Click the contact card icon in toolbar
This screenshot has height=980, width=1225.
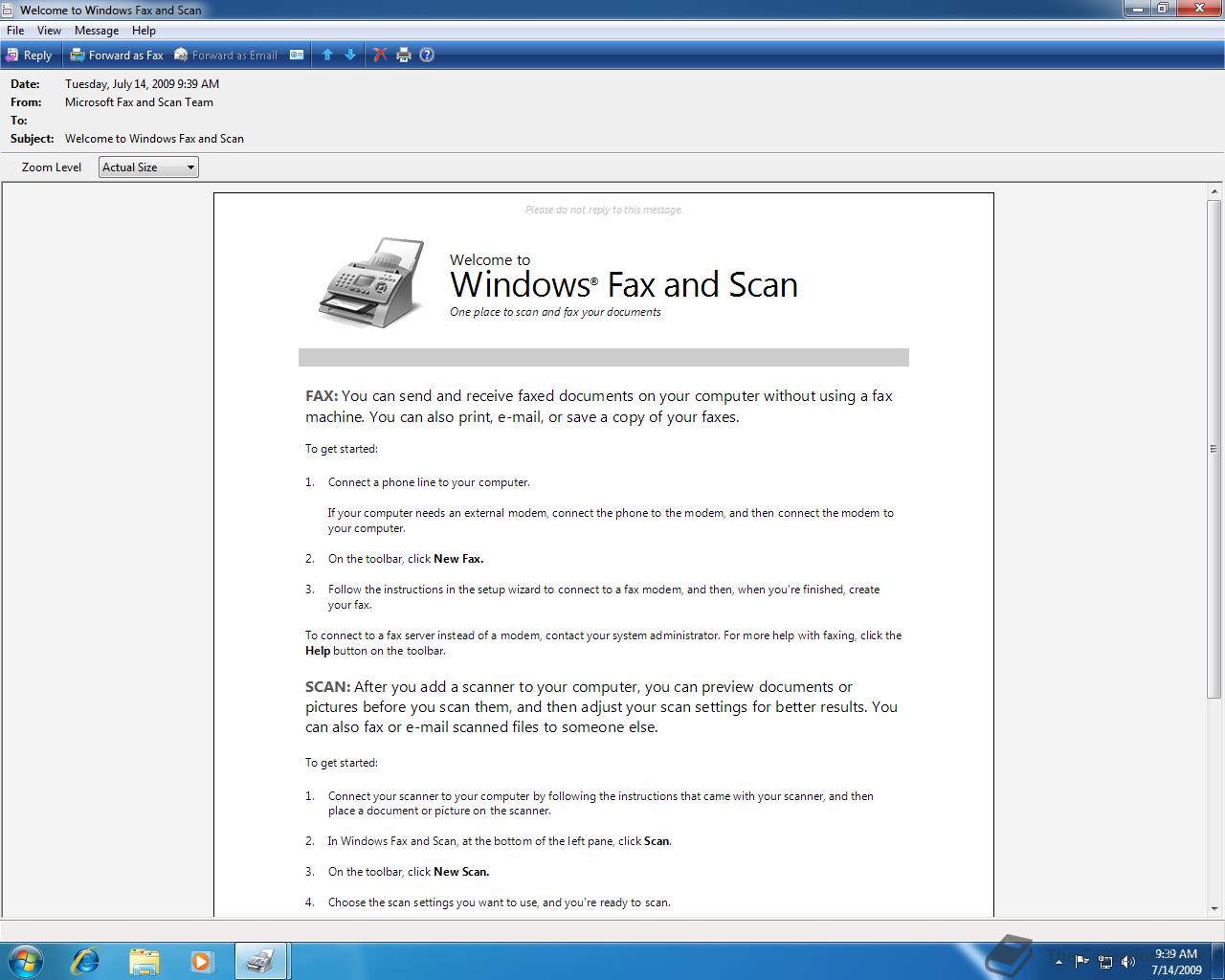(297, 55)
